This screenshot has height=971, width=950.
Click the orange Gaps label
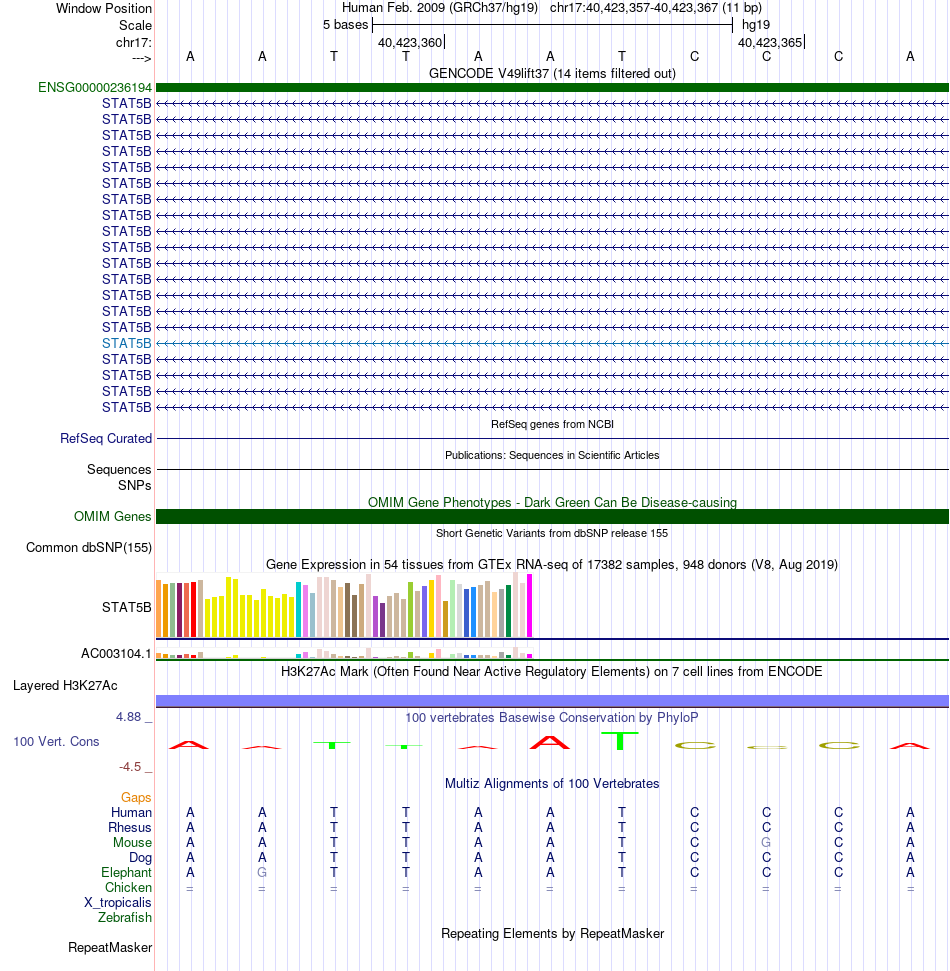(136, 798)
